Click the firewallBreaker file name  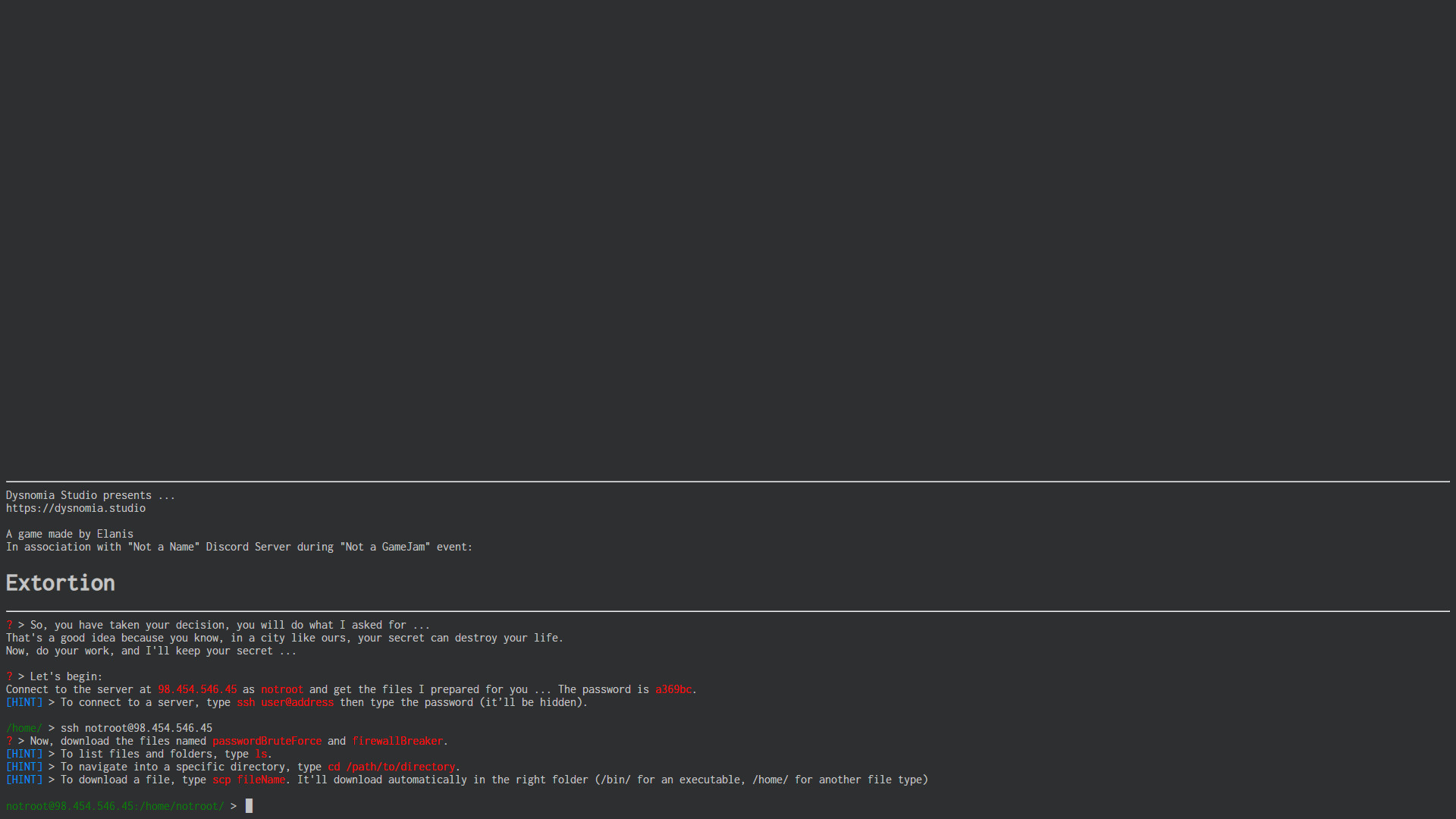[x=397, y=741]
